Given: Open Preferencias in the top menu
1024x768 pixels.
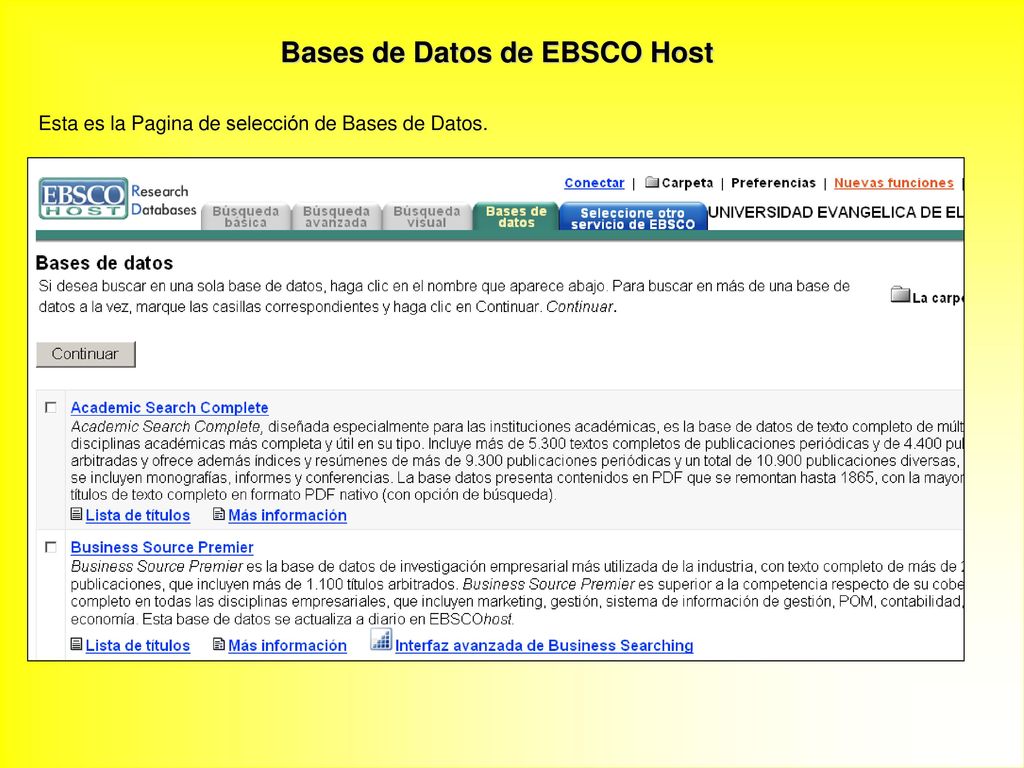Looking at the screenshot, I should tap(773, 183).
